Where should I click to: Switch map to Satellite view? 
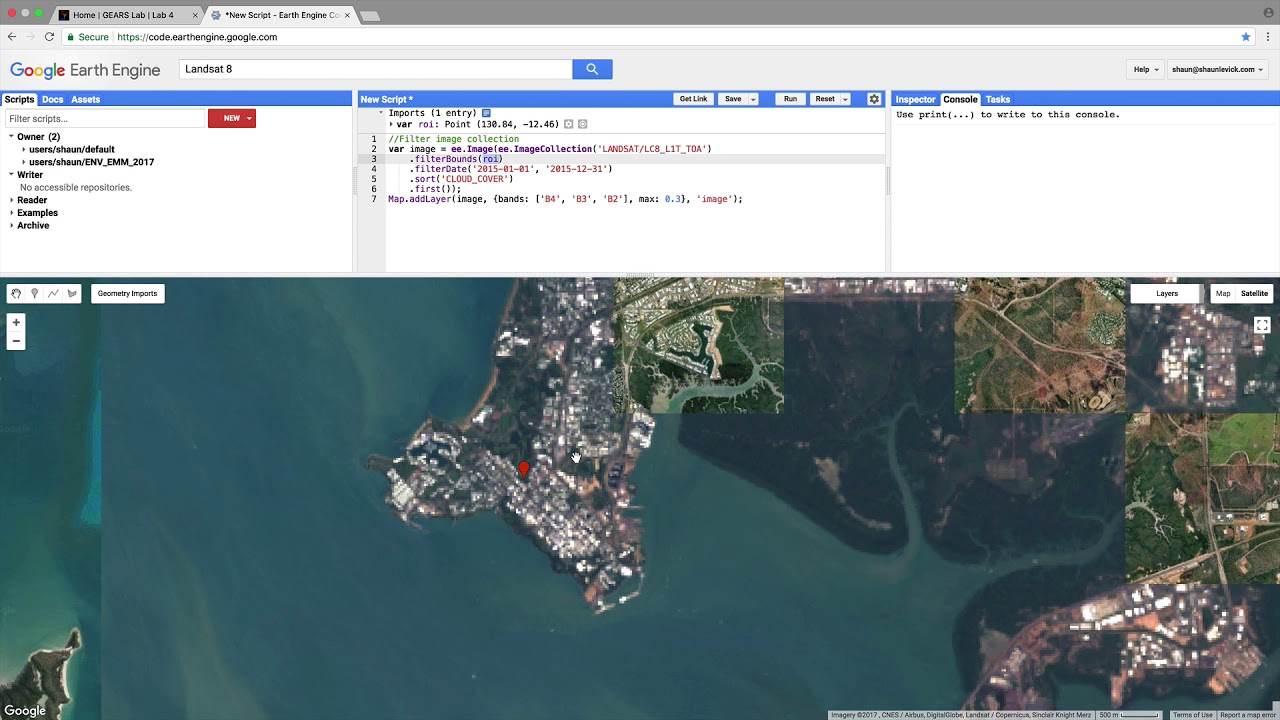pos(1254,293)
